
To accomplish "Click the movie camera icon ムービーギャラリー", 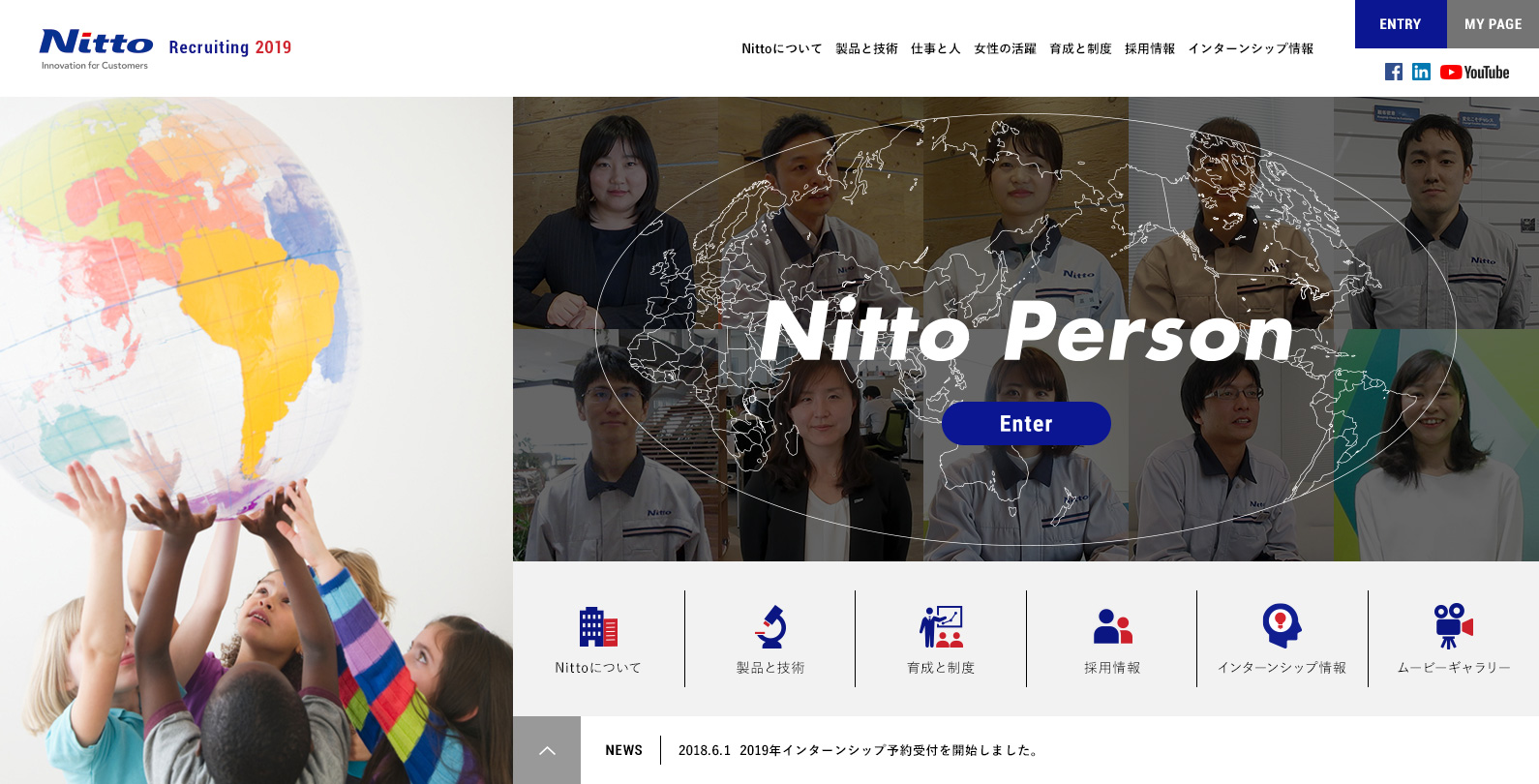I will point(1453,625).
